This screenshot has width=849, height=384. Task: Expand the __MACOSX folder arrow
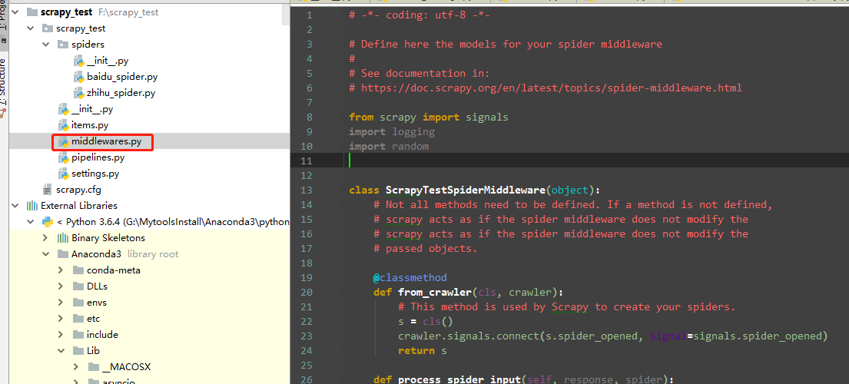point(76,367)
